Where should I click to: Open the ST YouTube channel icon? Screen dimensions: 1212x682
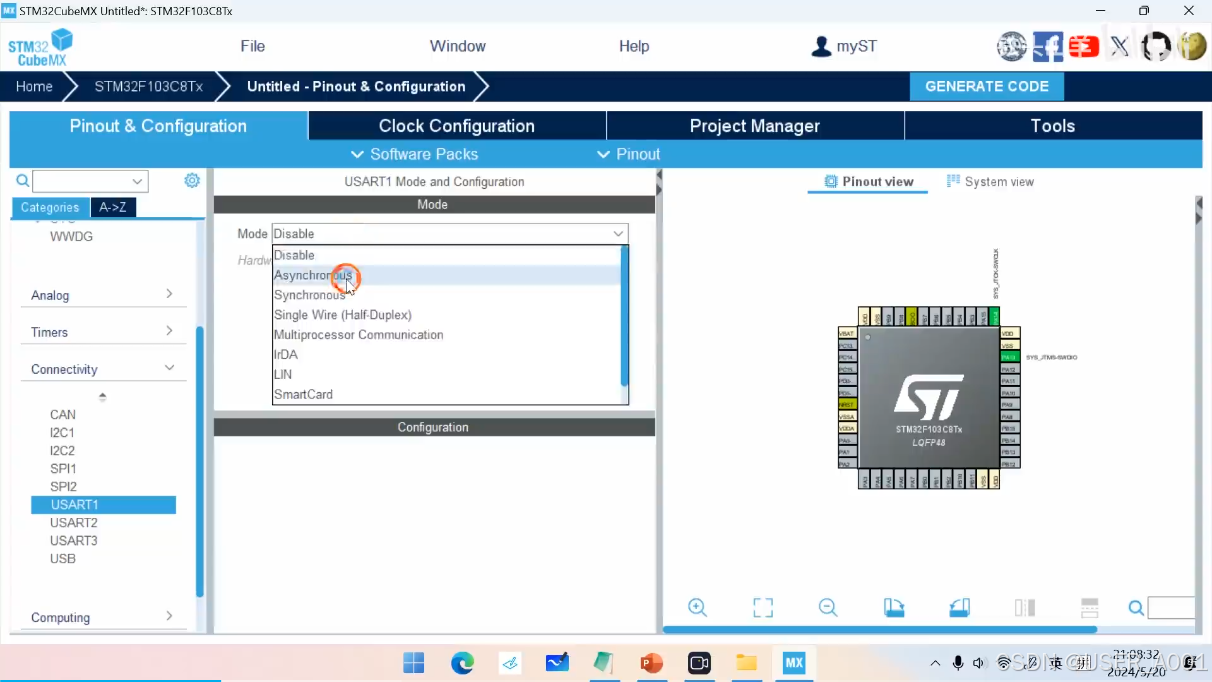pyautogui.click(x=1084, y=46)
